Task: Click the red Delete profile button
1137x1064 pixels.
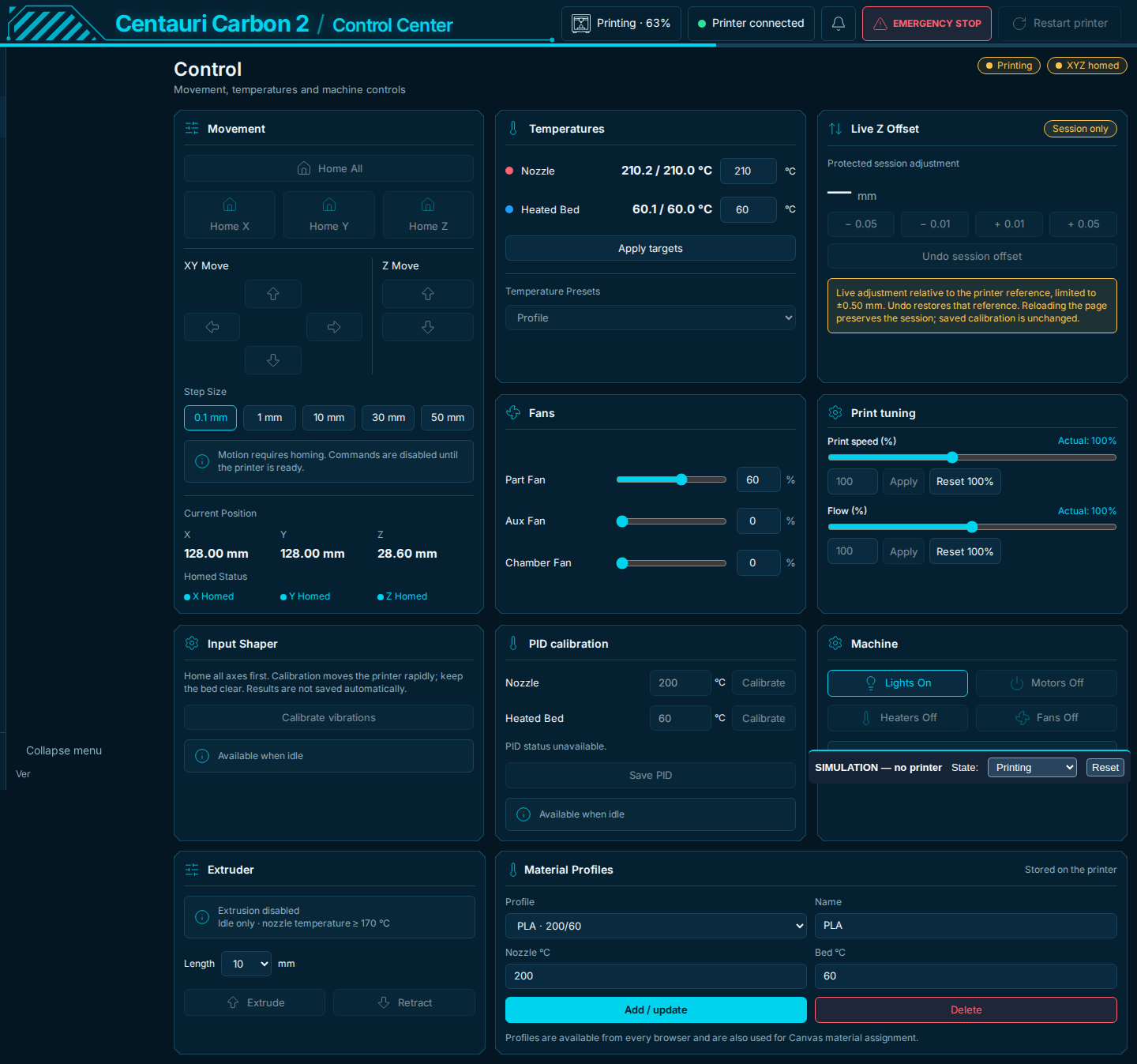Action: (966, 1010)
